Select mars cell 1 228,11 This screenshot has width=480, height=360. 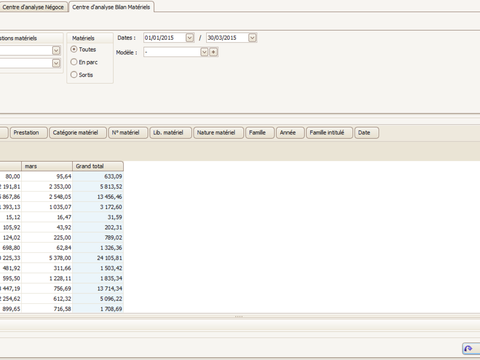tap(47, 278)
